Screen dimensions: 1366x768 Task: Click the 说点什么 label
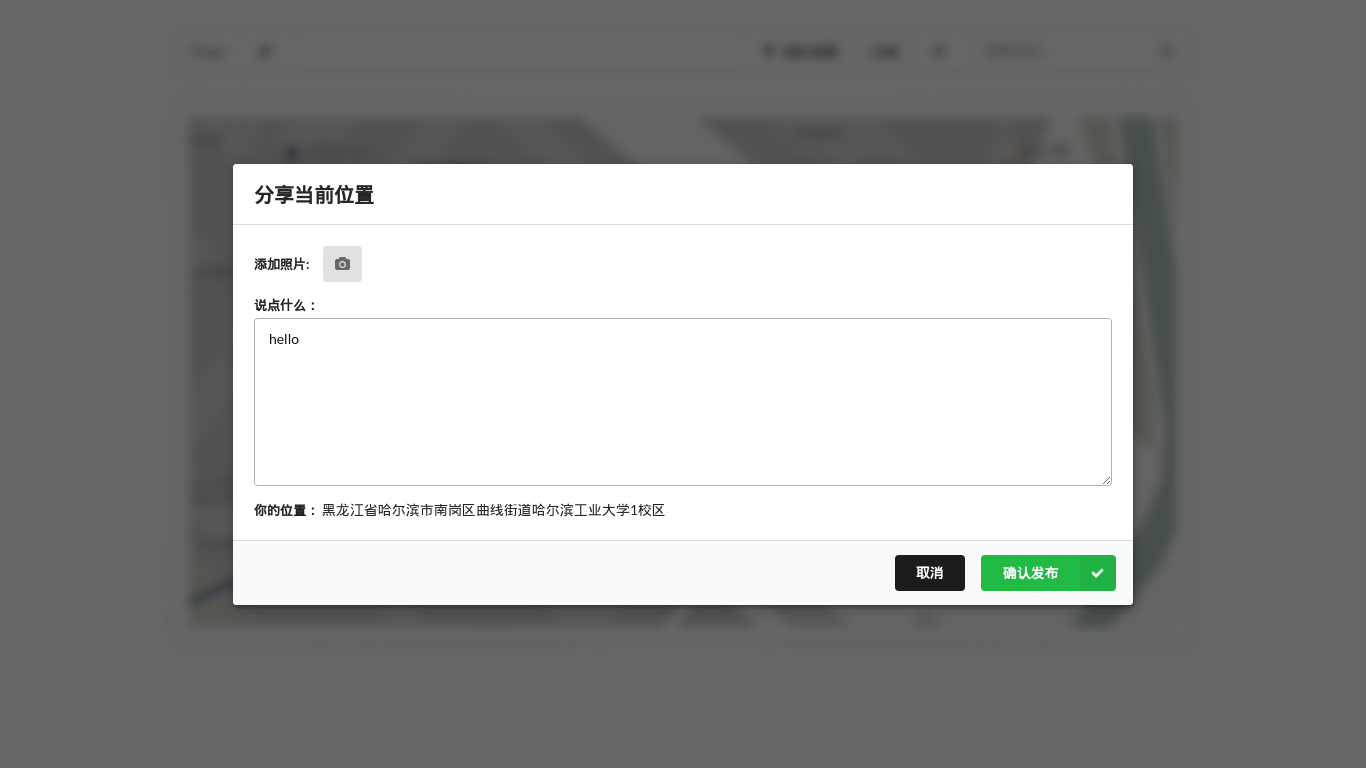point(286,305)
